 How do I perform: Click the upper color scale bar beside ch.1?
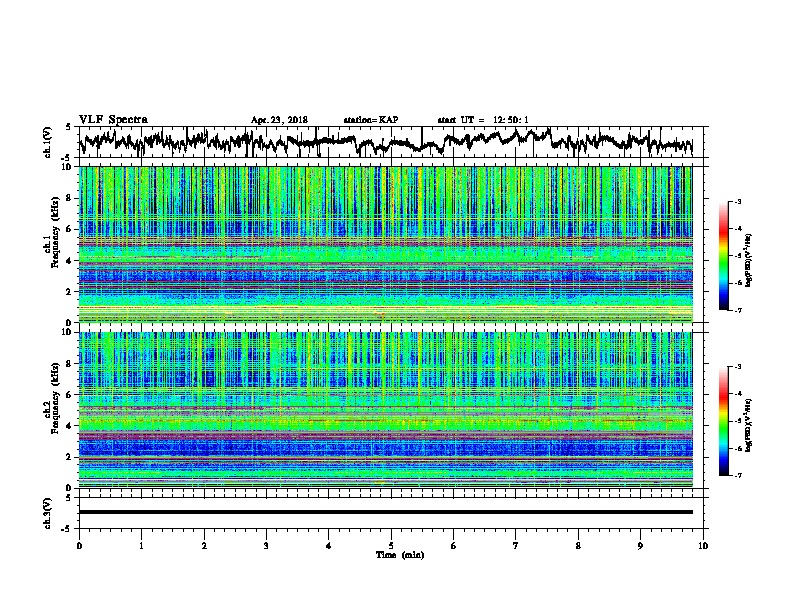point(723,256)
